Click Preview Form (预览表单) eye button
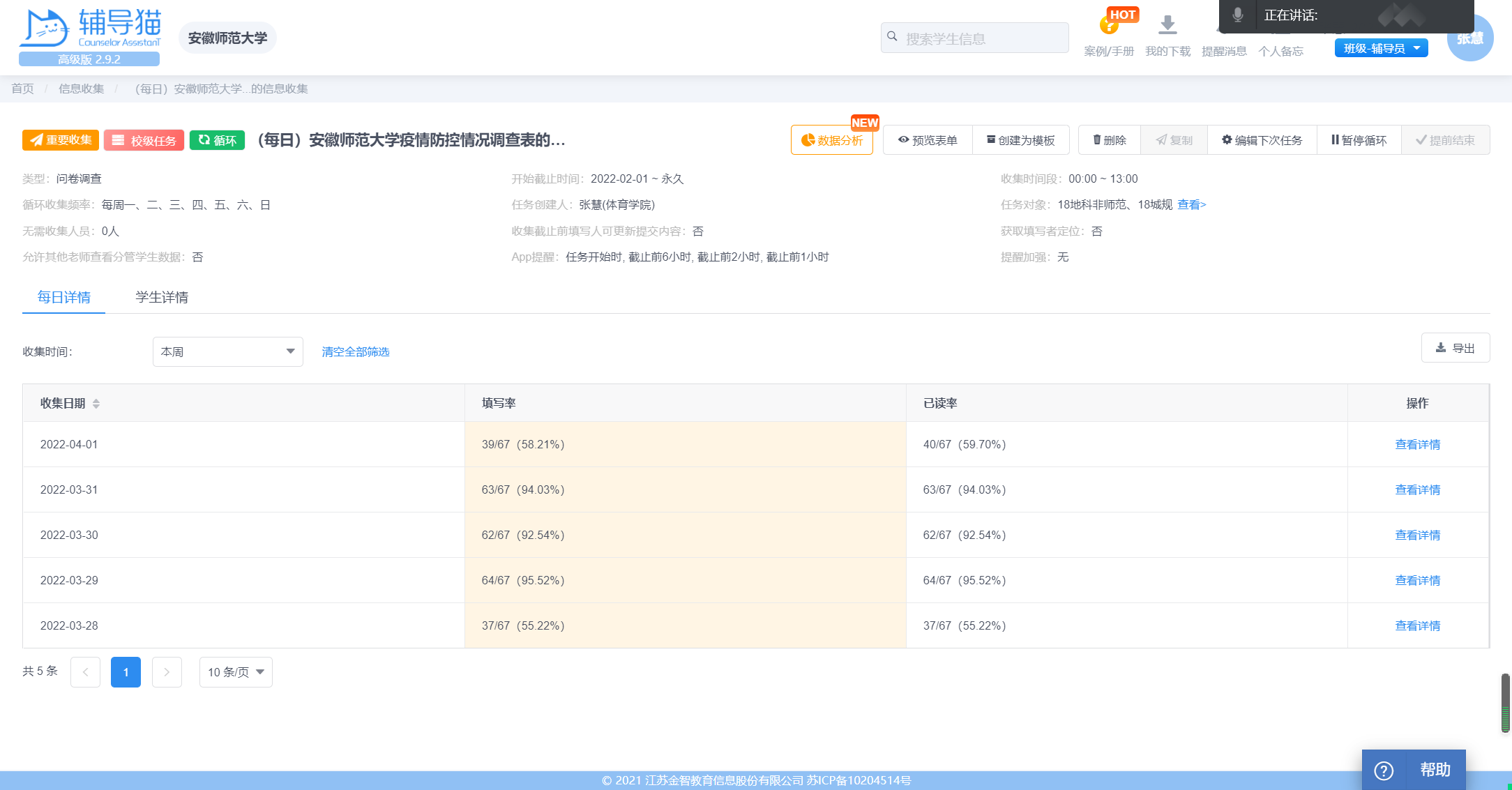The image size is (1512, 790). click(x=928, y=140)
